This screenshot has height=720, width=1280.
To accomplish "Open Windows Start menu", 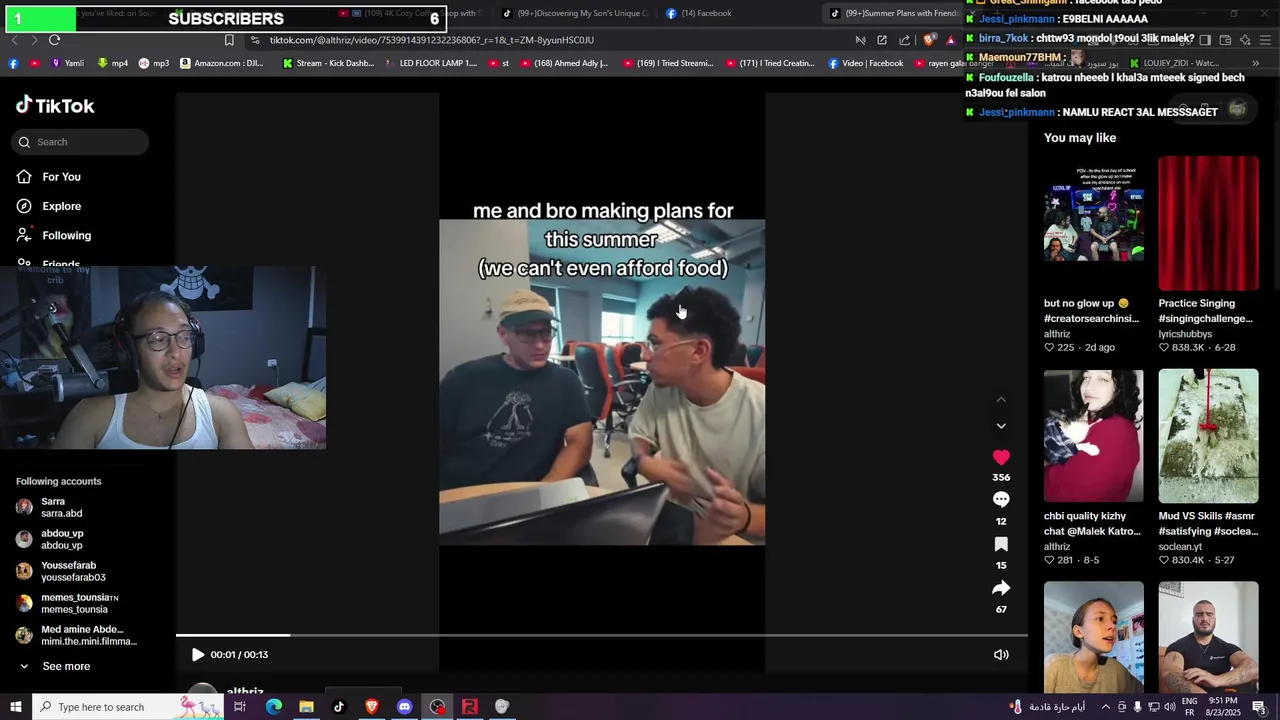I will coord(16,707).
